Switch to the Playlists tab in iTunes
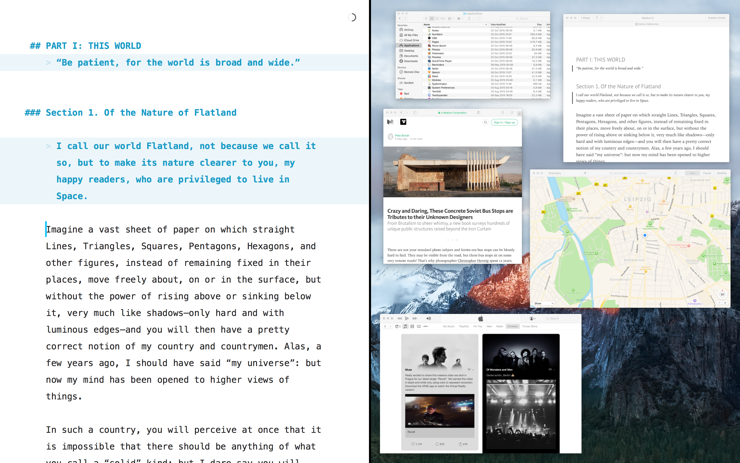The width and height of the screenshot is (740, 463). click(x=464, y=326)
